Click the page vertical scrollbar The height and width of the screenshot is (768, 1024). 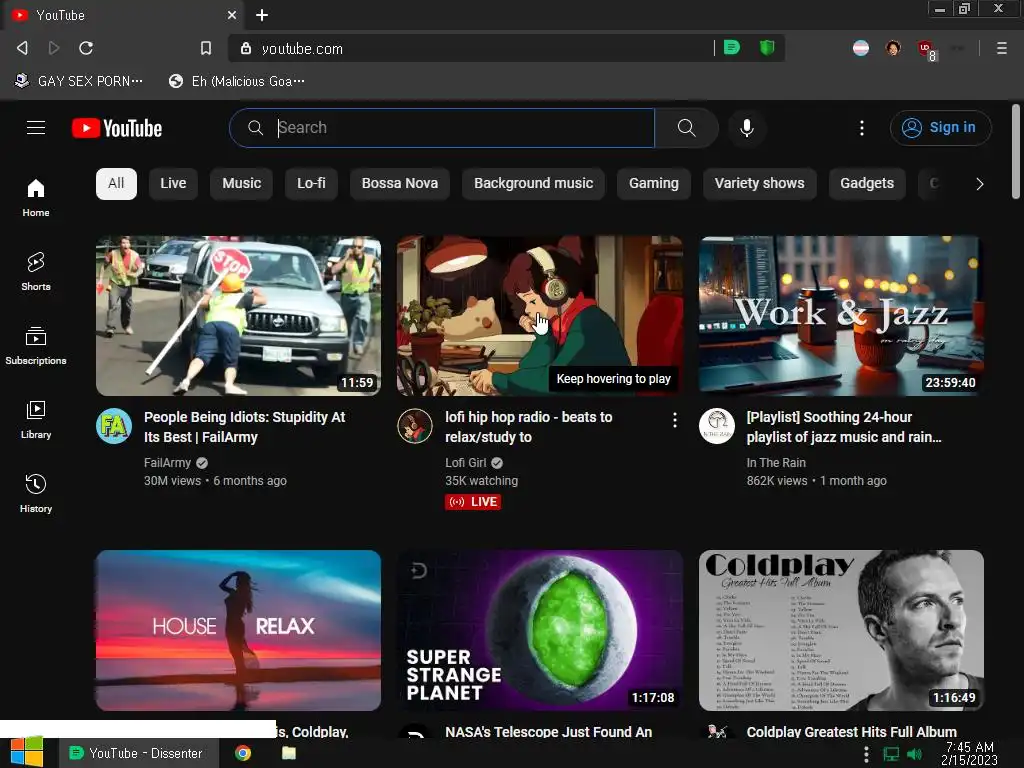click(1016, 152)
